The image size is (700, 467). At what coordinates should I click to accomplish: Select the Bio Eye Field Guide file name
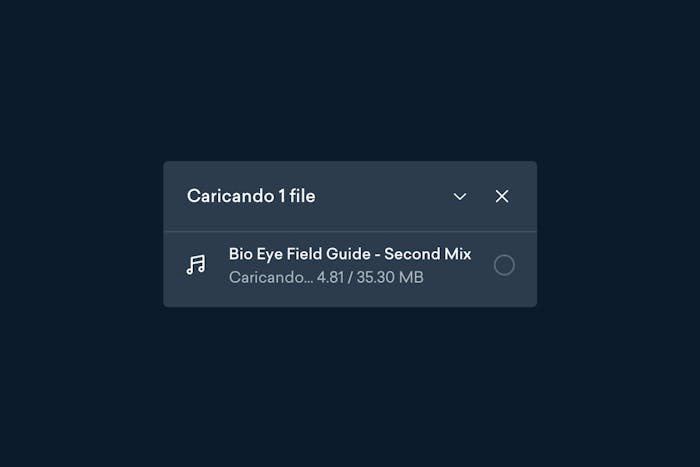point(350,254)
